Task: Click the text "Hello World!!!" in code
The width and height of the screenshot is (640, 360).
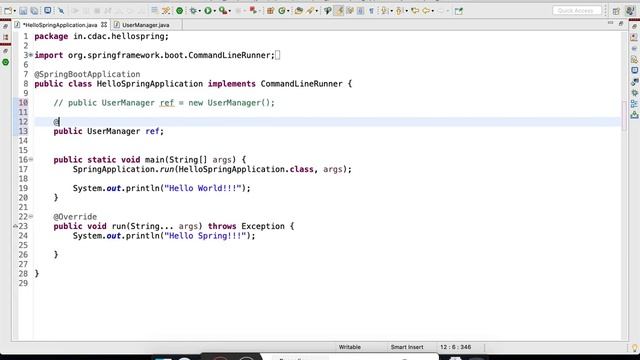Action: (202, 188)
